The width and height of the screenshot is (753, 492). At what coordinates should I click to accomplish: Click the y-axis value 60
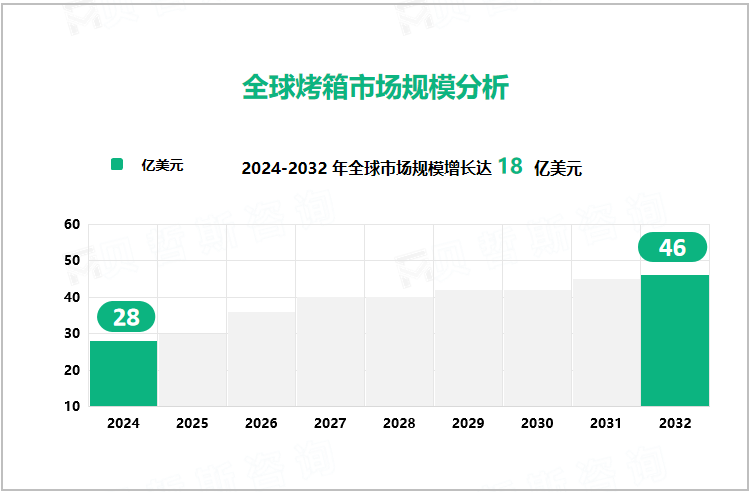(72, 224)
